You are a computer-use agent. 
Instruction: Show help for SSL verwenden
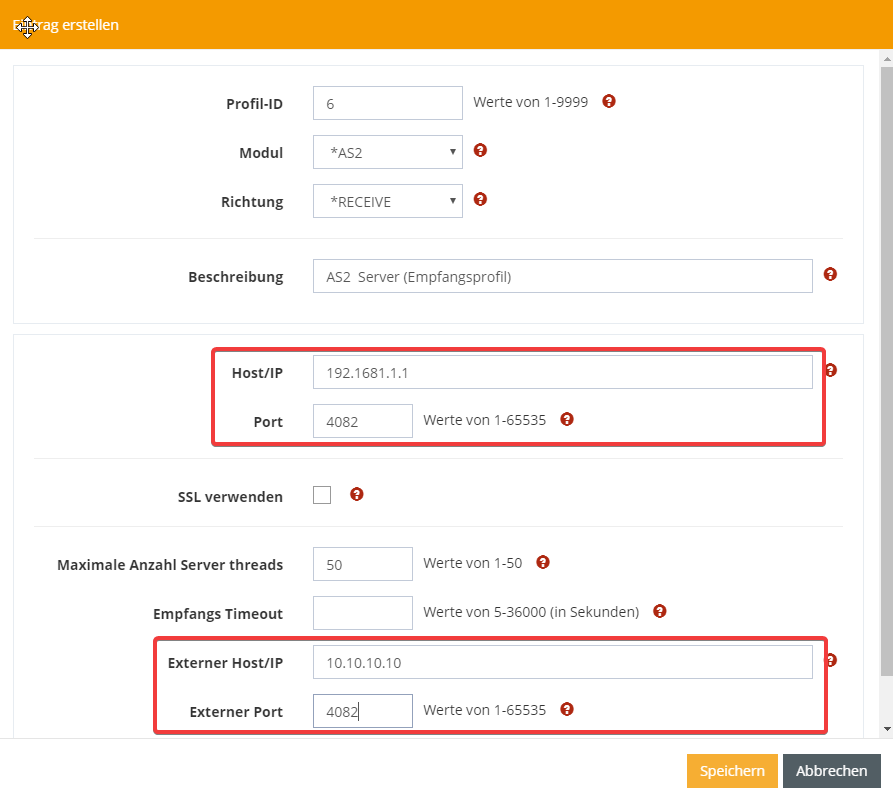[357, 494]
